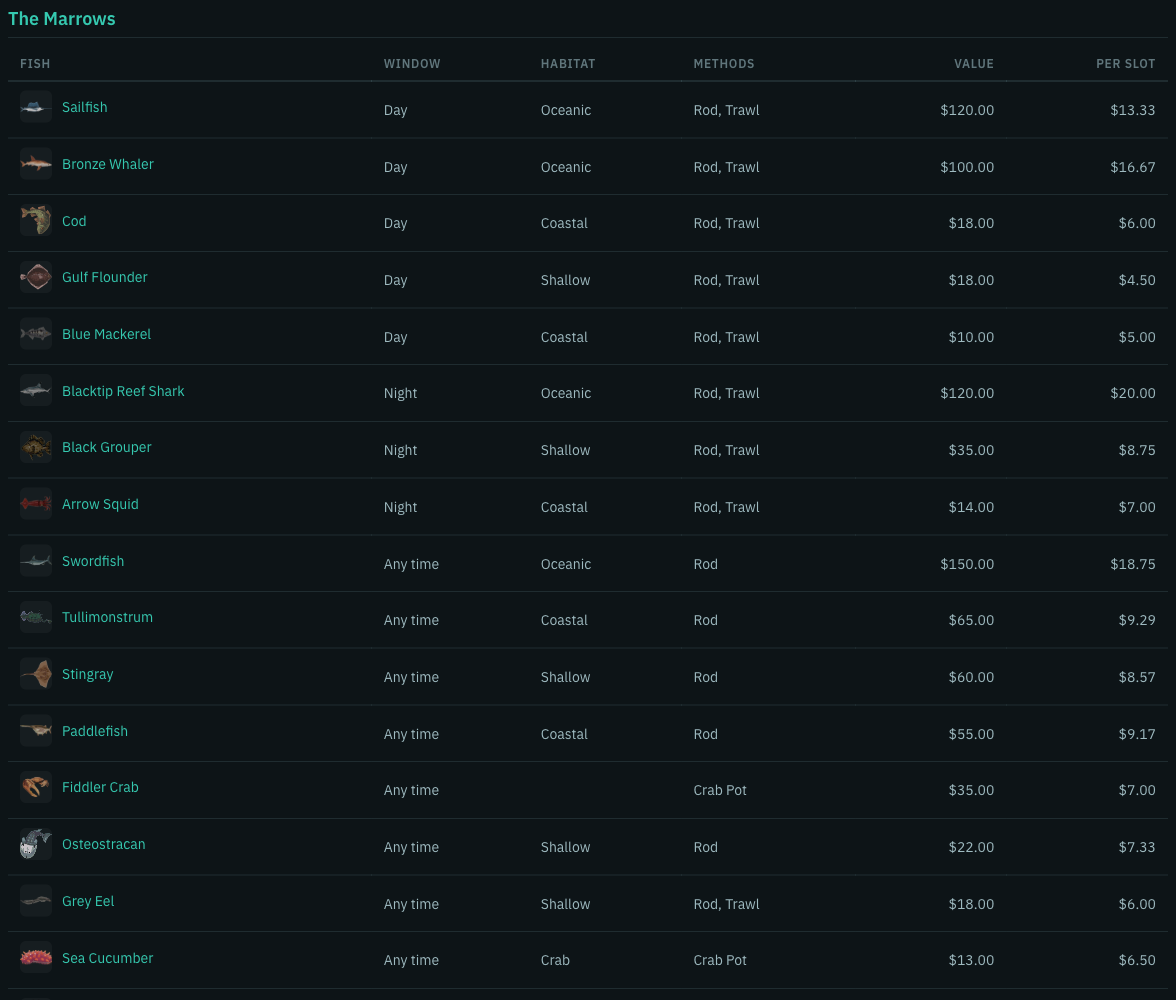Click the Black Grouper icon
1176x1000 pixels.
35,447
